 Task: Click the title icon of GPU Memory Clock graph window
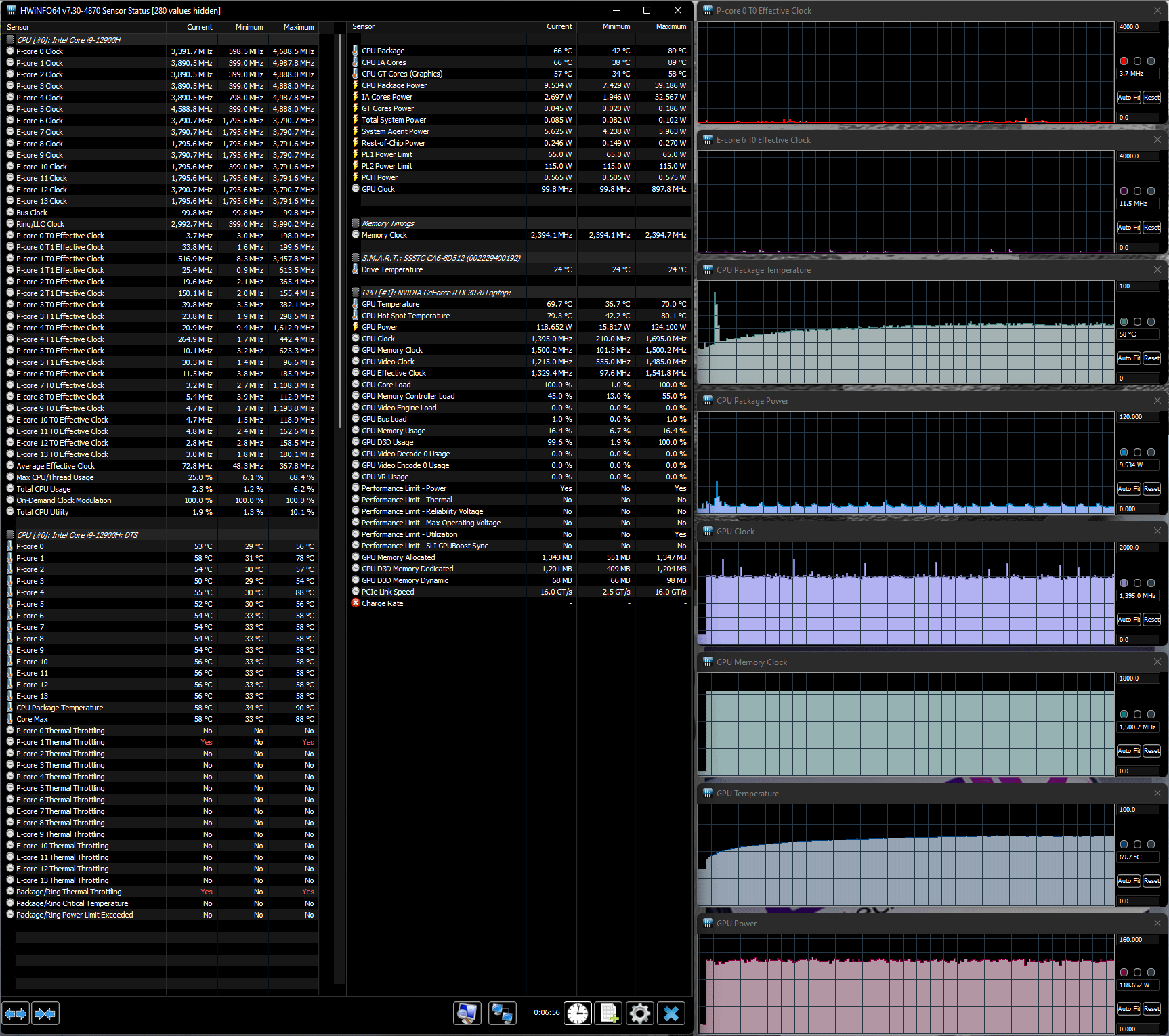point(708,662)
